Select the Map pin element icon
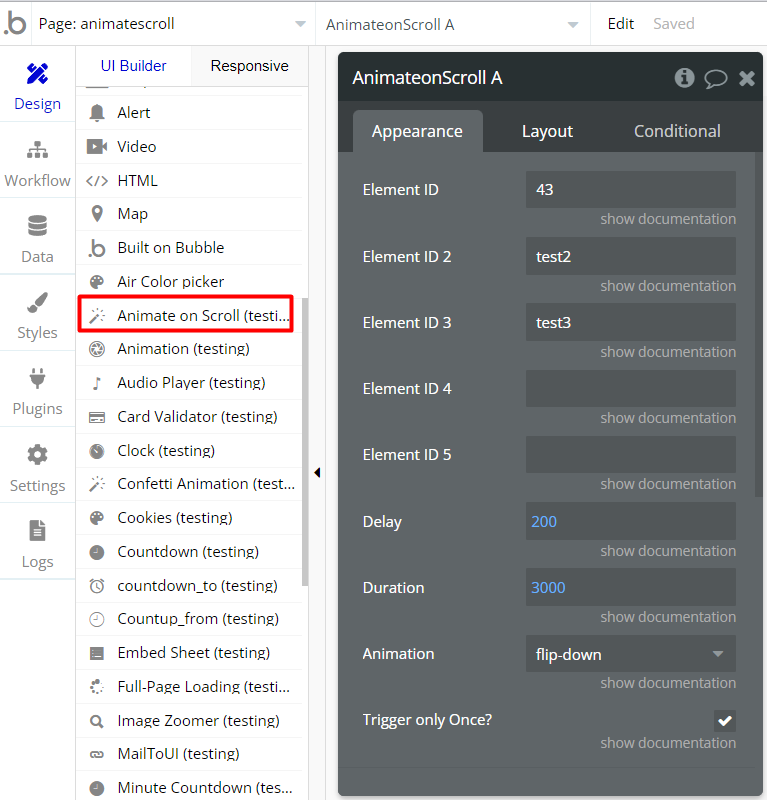The width and height of the screenshot is (767, 800). [97, 214]
